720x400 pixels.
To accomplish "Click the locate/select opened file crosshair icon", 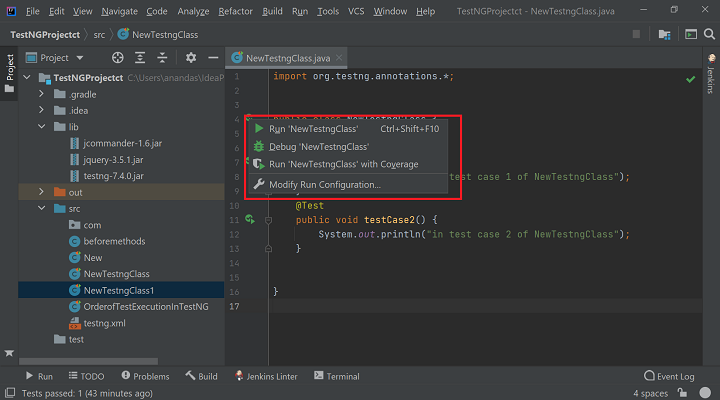I will [118, 57].
